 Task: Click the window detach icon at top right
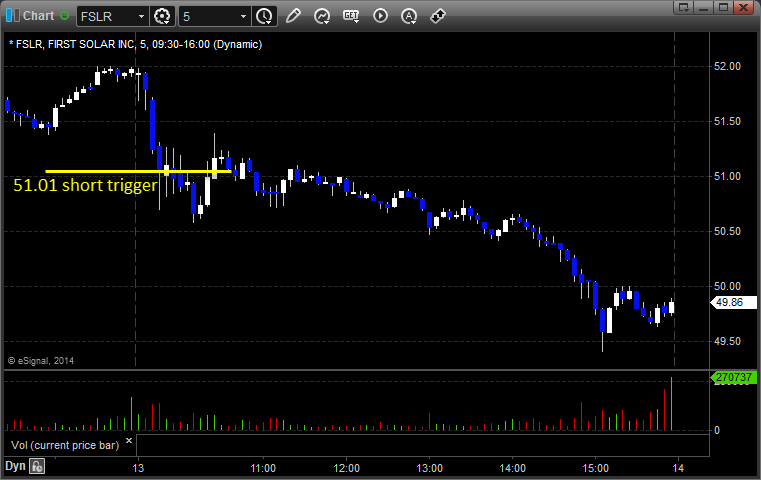[684, 8]
